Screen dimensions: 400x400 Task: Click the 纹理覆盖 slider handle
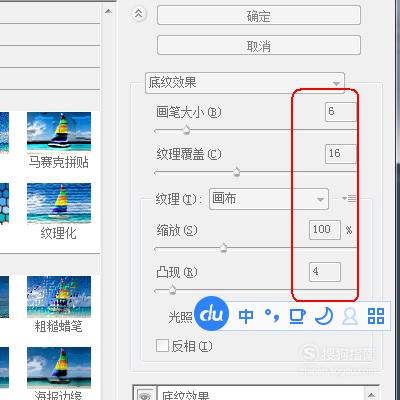[x=236, y=171]
